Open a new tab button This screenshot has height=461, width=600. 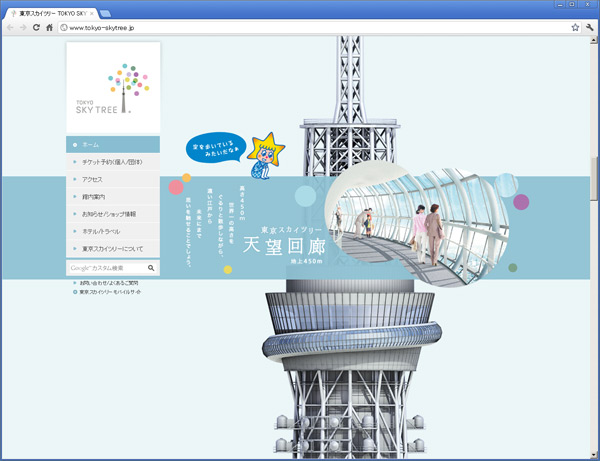click(x=105, y=14)
